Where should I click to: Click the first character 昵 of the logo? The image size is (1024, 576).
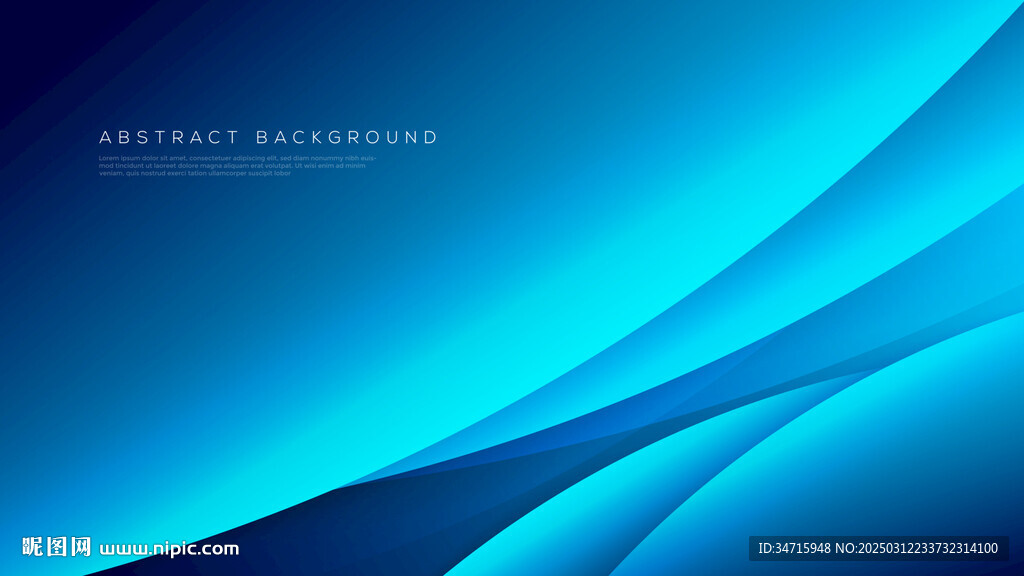[33, 547]
